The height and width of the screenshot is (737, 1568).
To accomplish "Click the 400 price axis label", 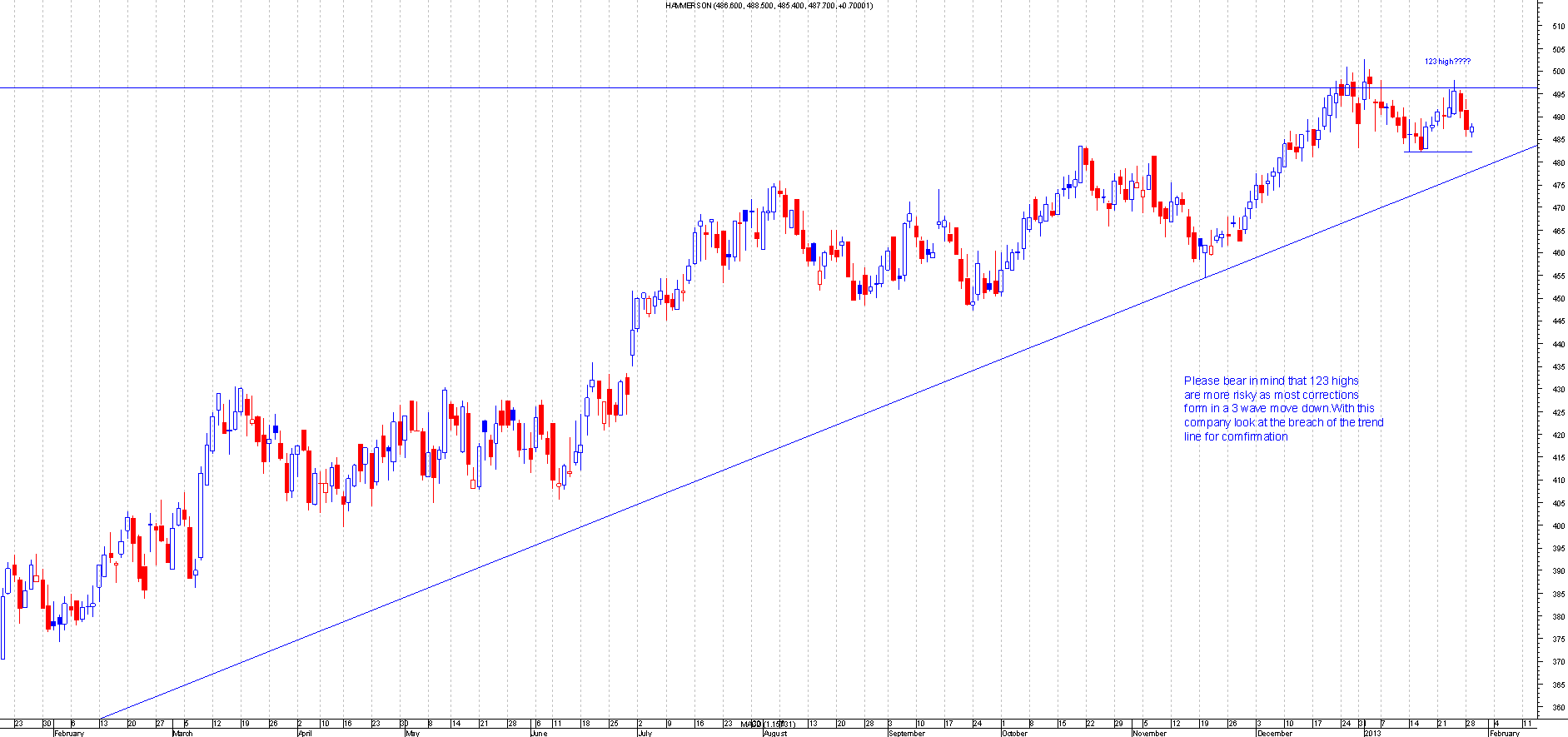I will coord(1558,526).
